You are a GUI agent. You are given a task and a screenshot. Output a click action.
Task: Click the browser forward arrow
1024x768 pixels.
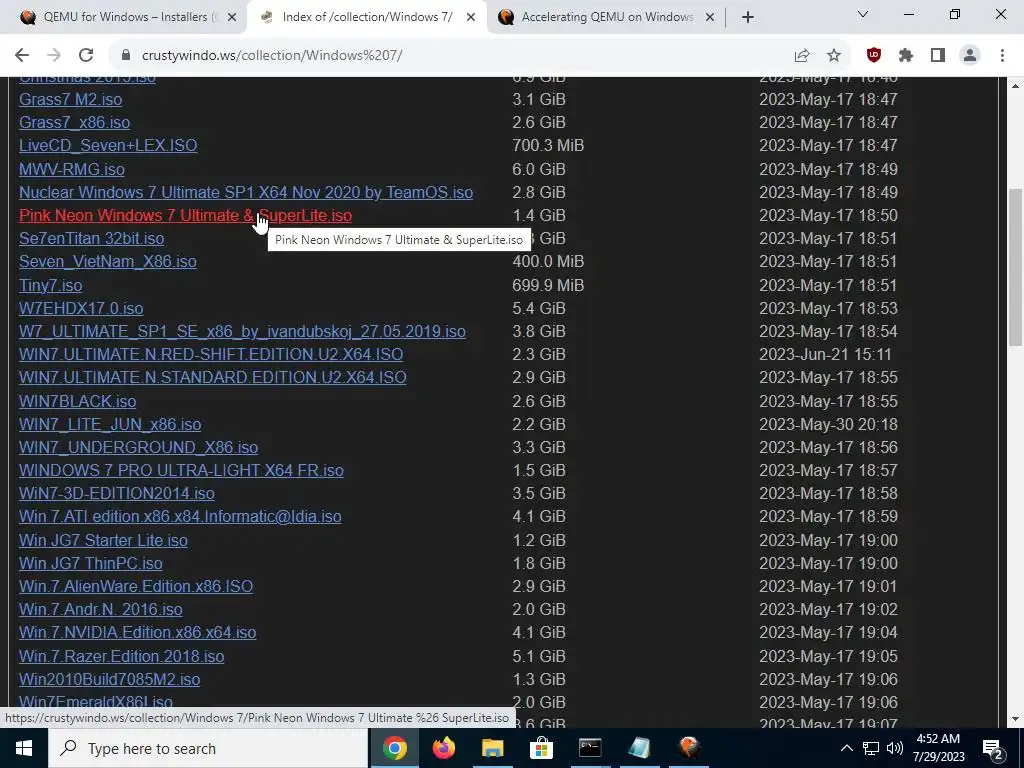click(x=54, y=56)
